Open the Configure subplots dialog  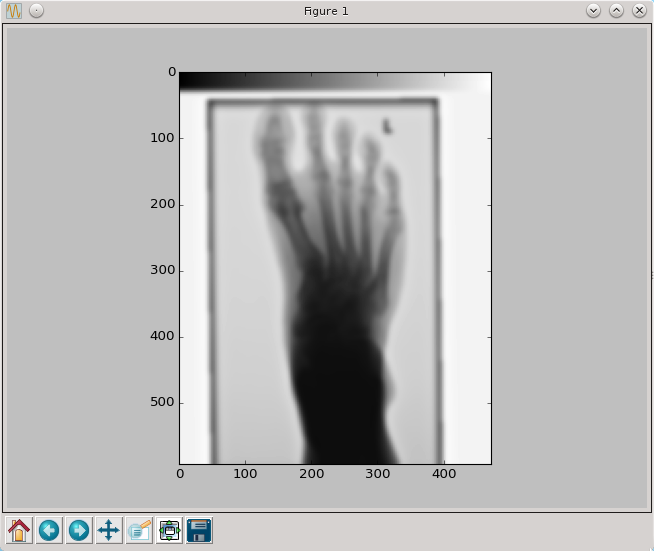click(x=169, y=530)
